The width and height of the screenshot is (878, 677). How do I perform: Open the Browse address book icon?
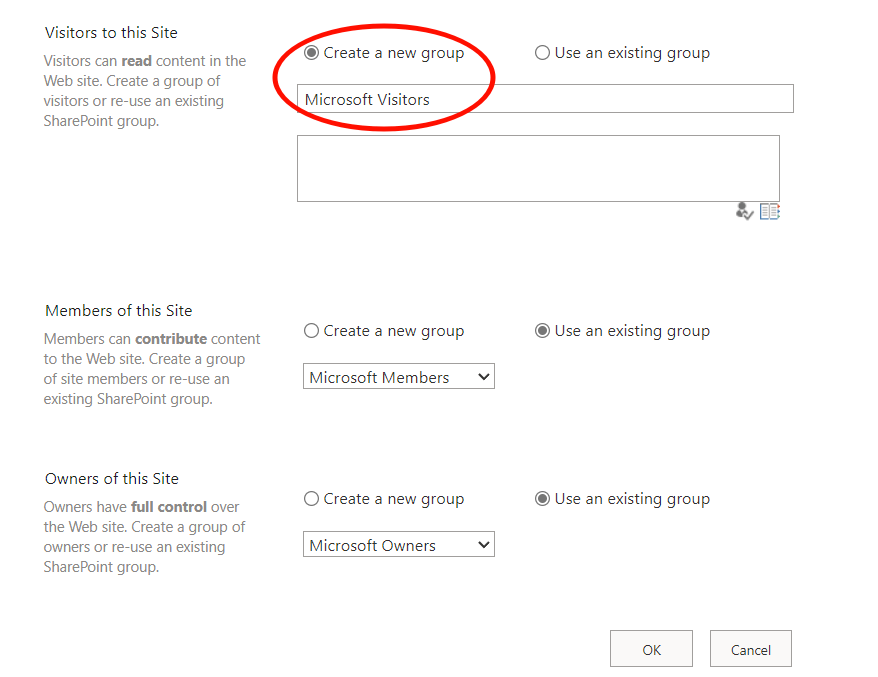pyautogui.click(x=769, y=211)
